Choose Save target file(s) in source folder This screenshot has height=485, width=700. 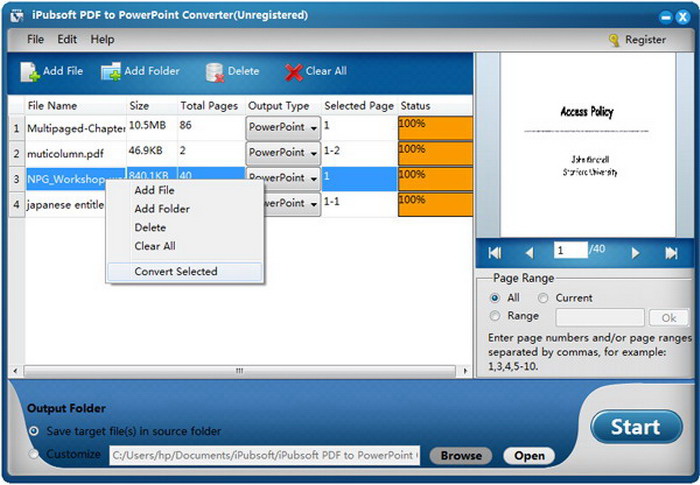[x=33, y=431]
